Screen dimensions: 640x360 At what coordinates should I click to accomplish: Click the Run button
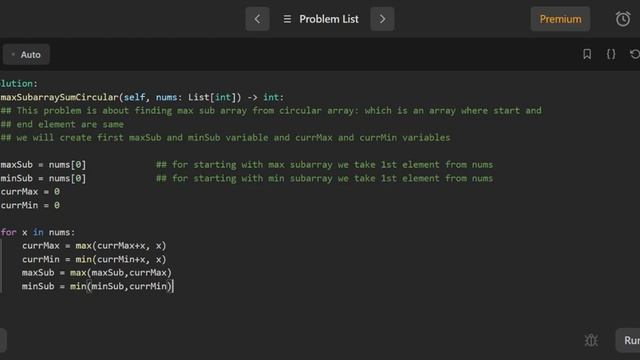point(629,340)
